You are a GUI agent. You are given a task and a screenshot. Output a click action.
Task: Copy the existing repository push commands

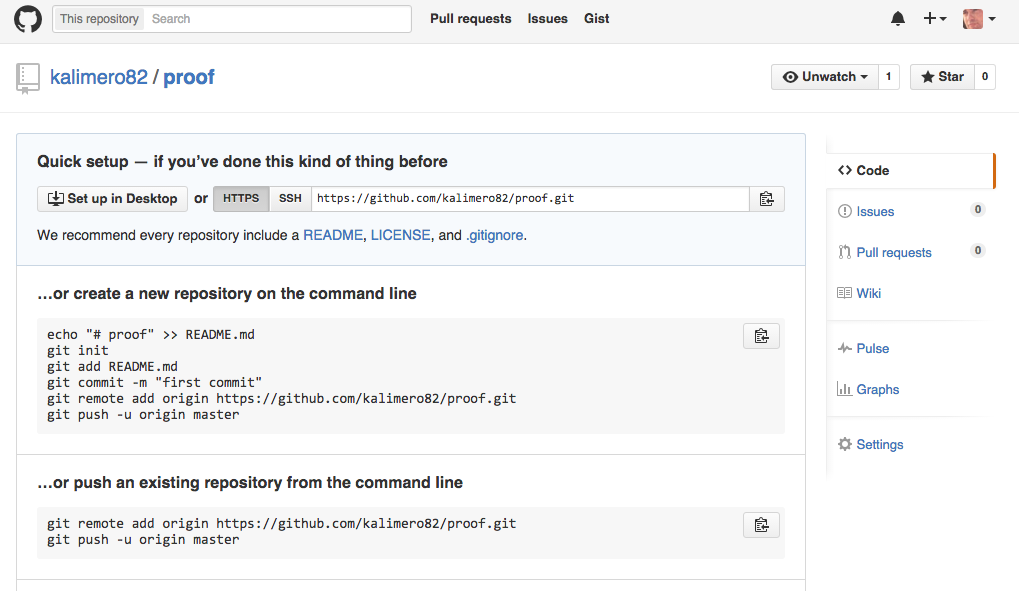(x=761, y=524)
